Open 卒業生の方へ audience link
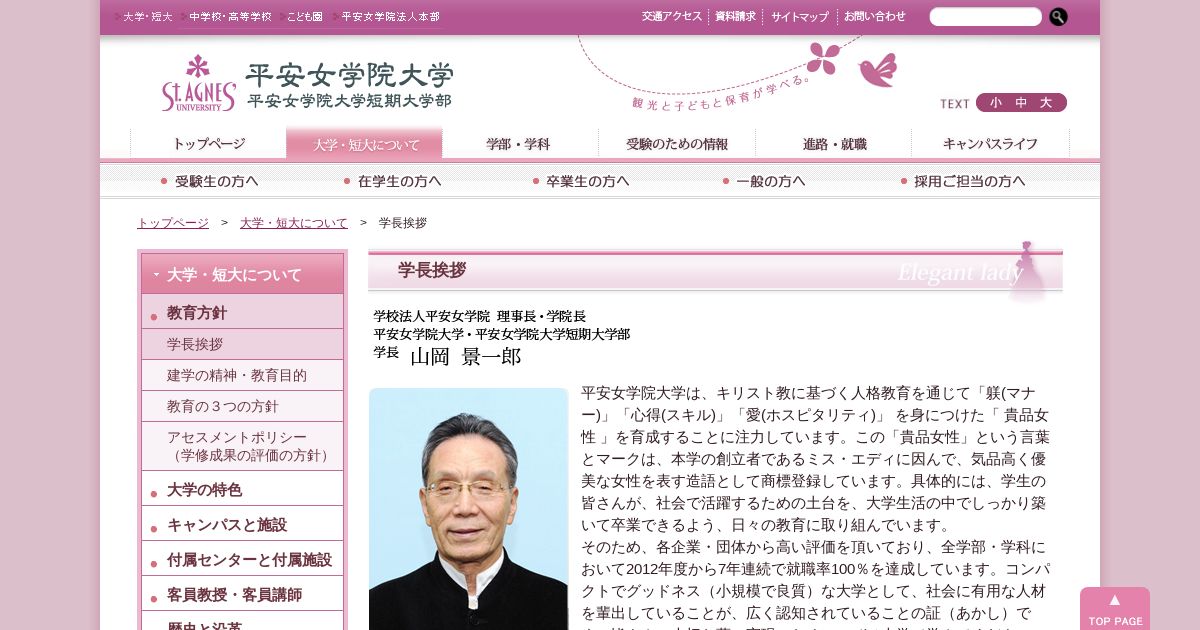Screen dimensions: 1200x630 pos(581,181)
